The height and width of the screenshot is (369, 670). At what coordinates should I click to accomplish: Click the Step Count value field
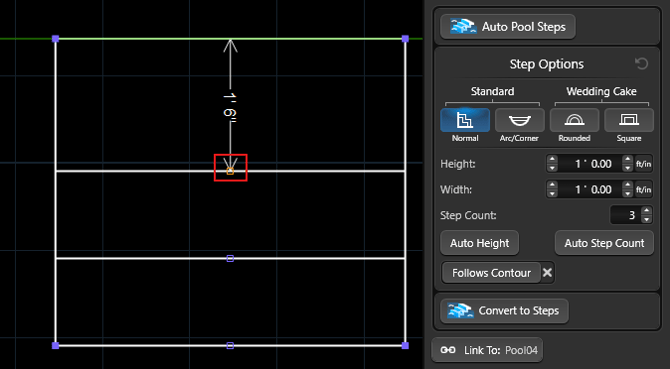pyautogui.click(x=626, y=215)
